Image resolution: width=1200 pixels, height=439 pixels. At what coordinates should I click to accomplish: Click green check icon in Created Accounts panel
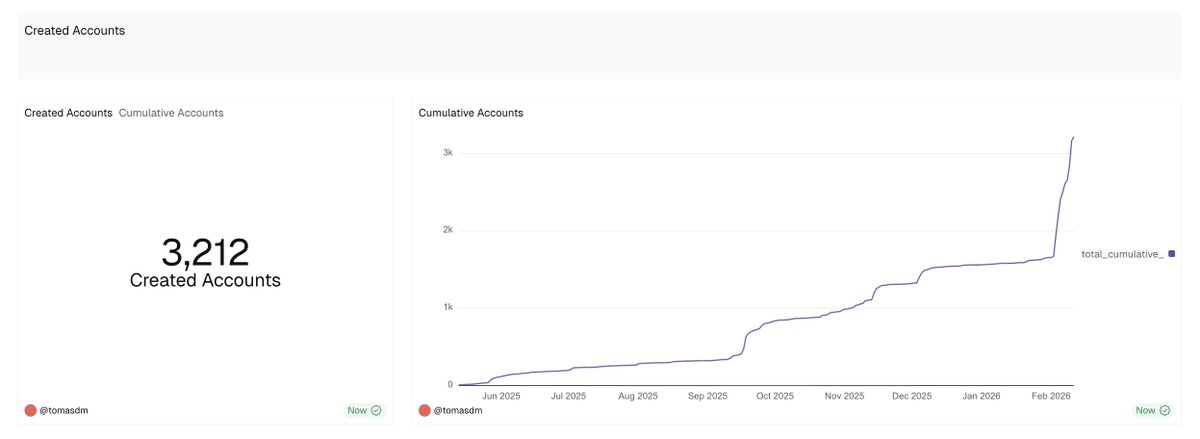(x=377, y=410)
